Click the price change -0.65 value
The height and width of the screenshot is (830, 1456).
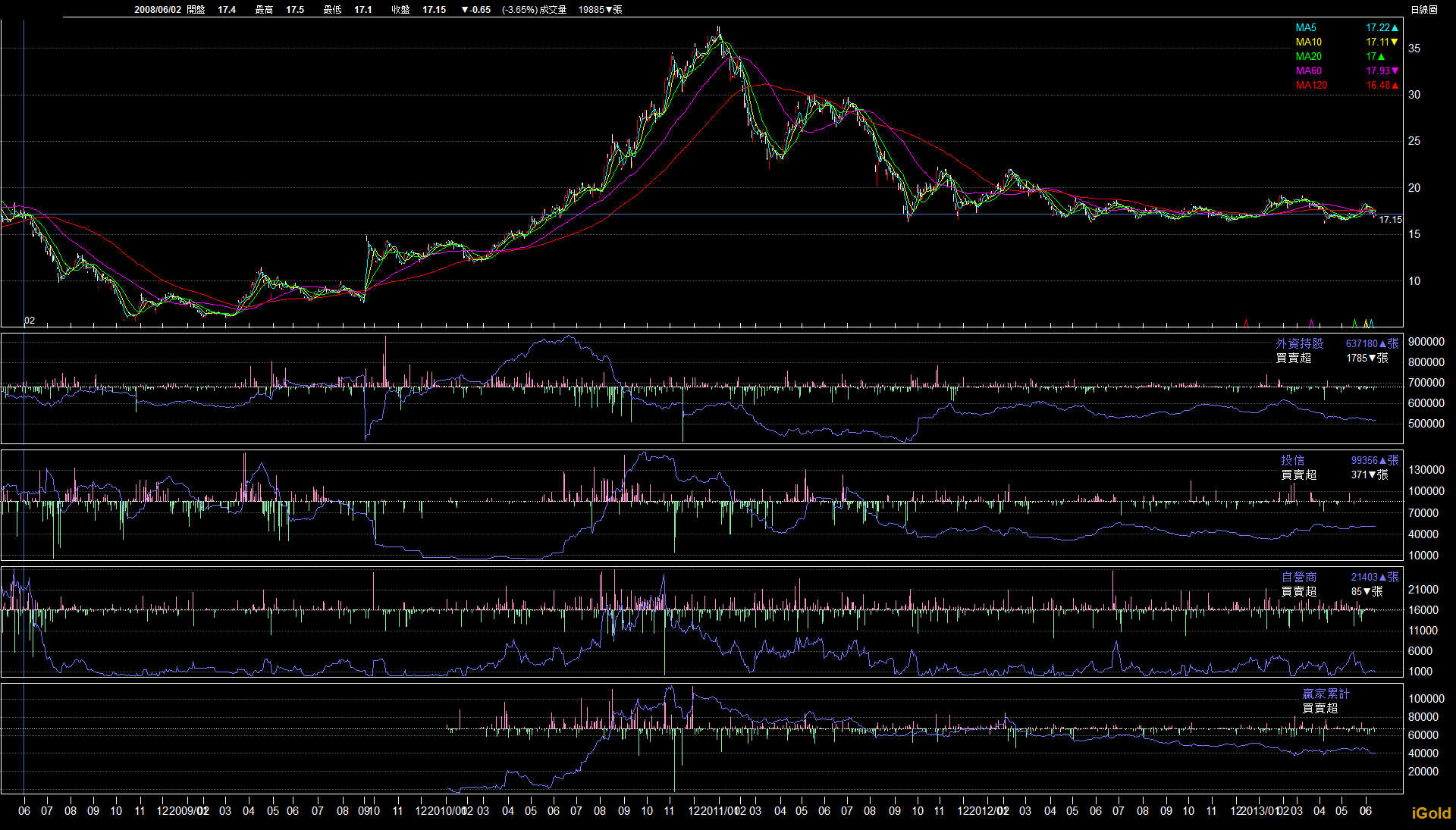(475, 9)
